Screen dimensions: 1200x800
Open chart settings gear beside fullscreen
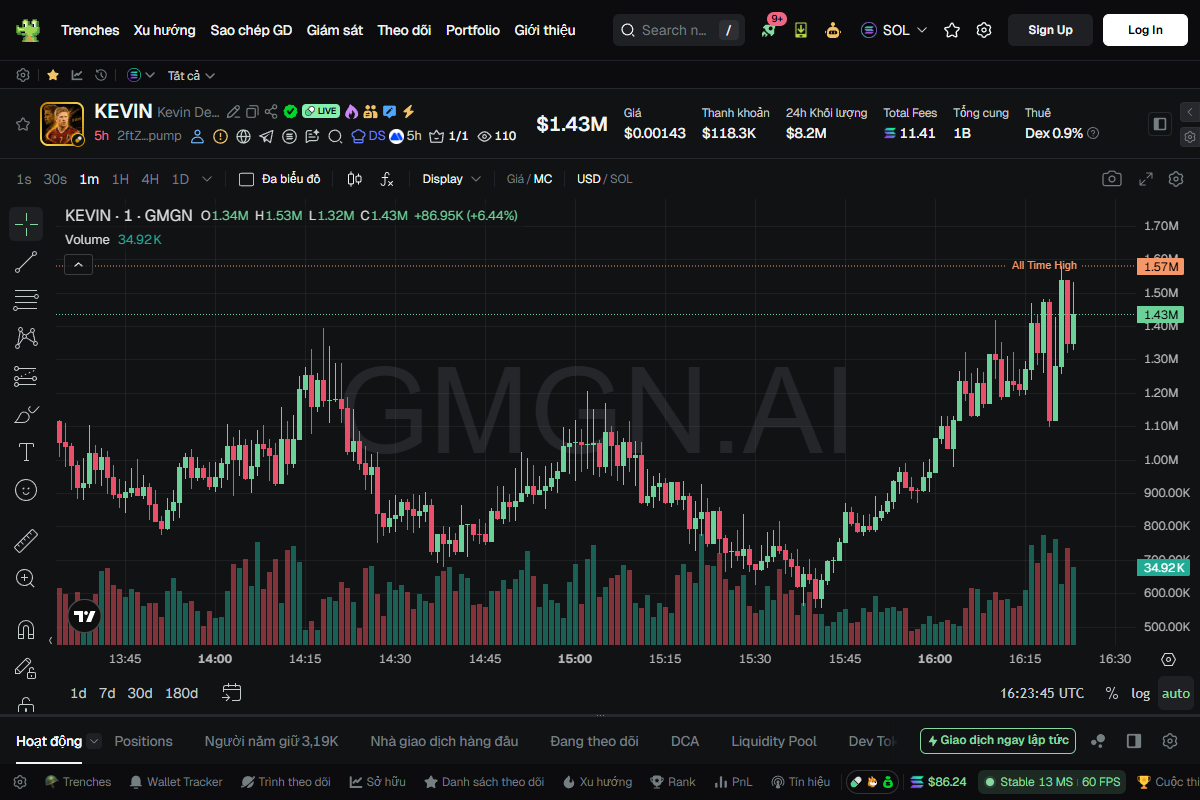[1176, 179]
